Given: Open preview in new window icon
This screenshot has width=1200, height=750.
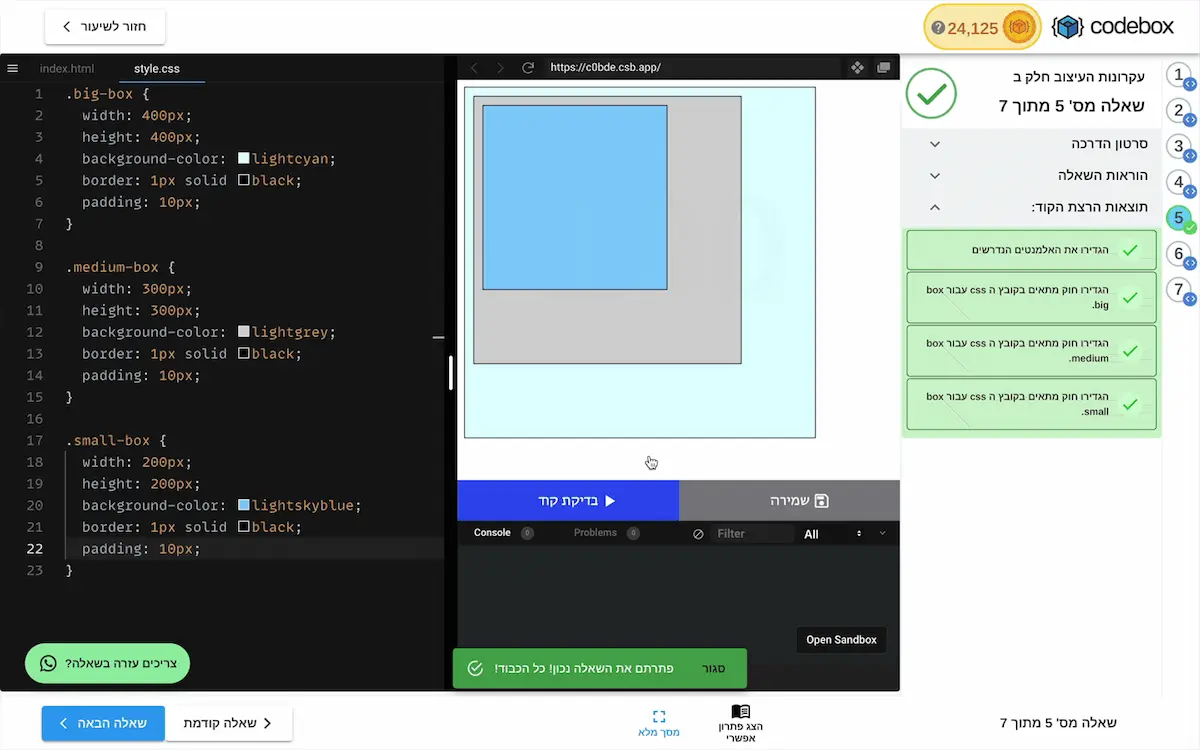Looking at the screenshot, I should tap(883, 68).
